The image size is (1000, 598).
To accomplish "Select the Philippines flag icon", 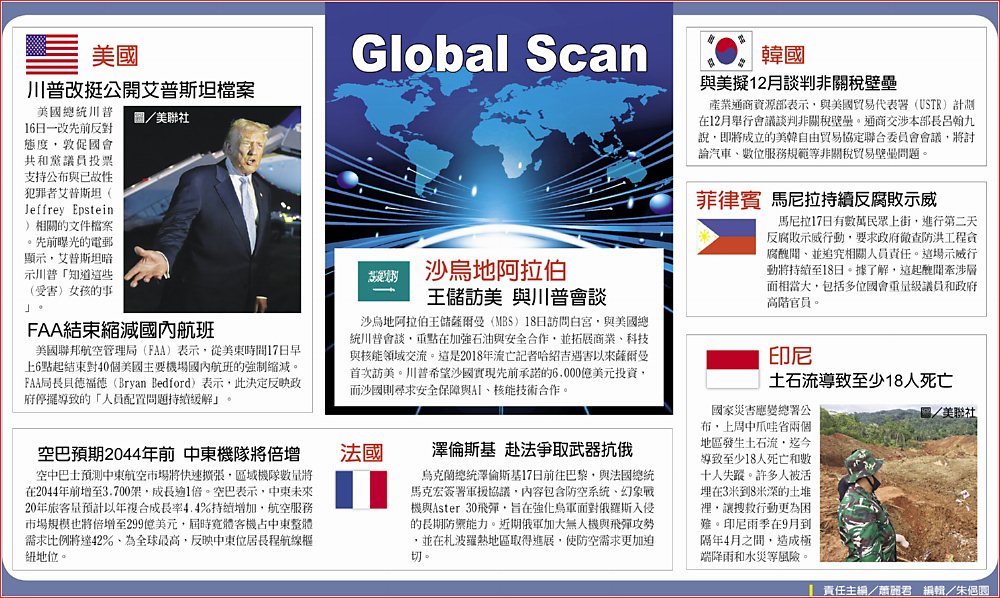I will click(x=726, y=235).
